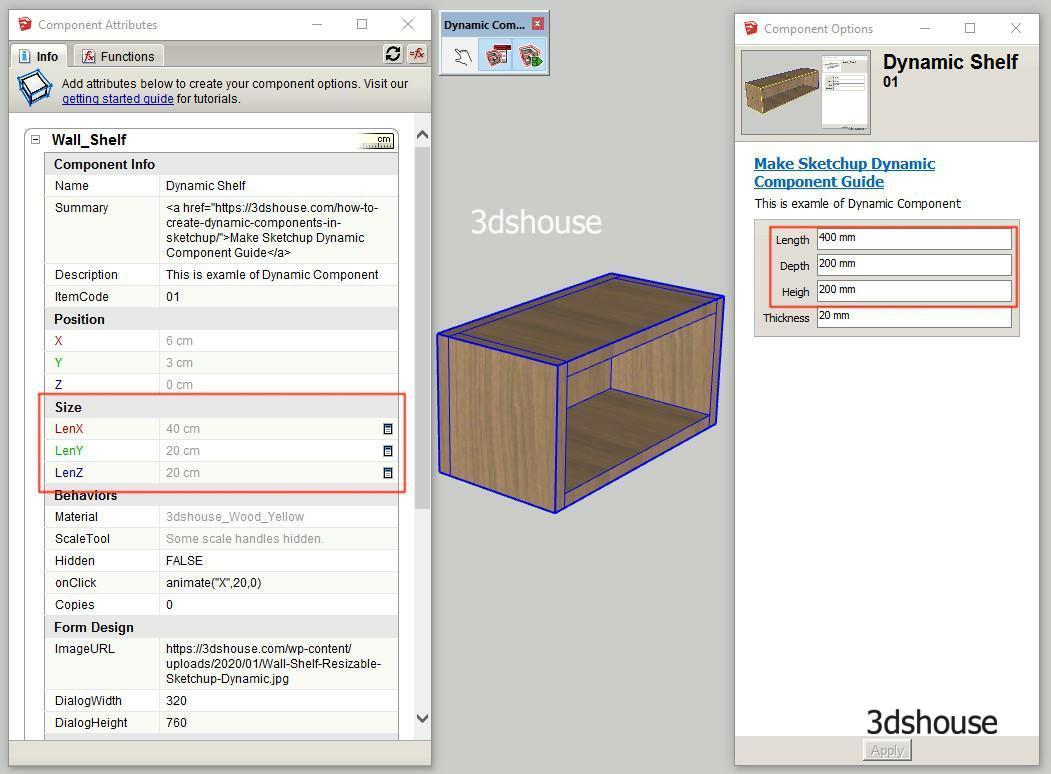Select the Interact tool hand icon
The width and height of the screenshot is (1051, 774).
(x=462, y=56)
